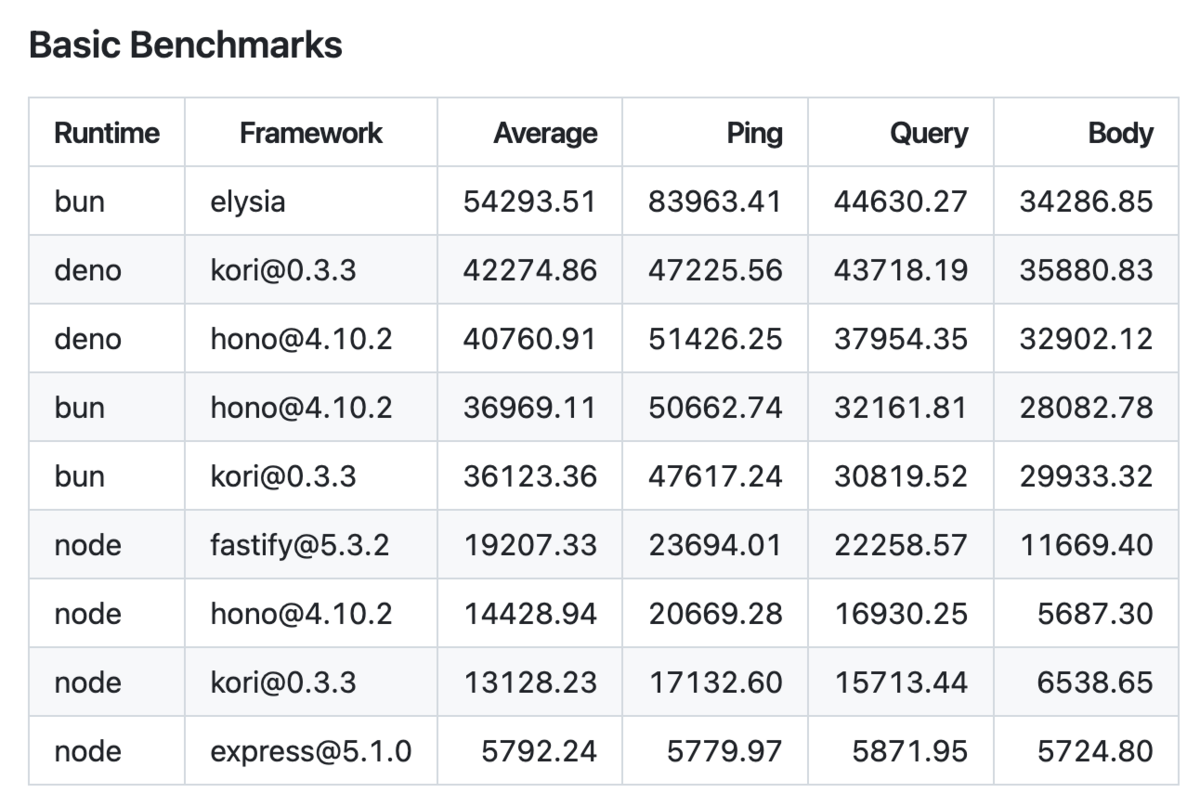
Task: Click the Average value 5792.24
Action: pos(539,751)
